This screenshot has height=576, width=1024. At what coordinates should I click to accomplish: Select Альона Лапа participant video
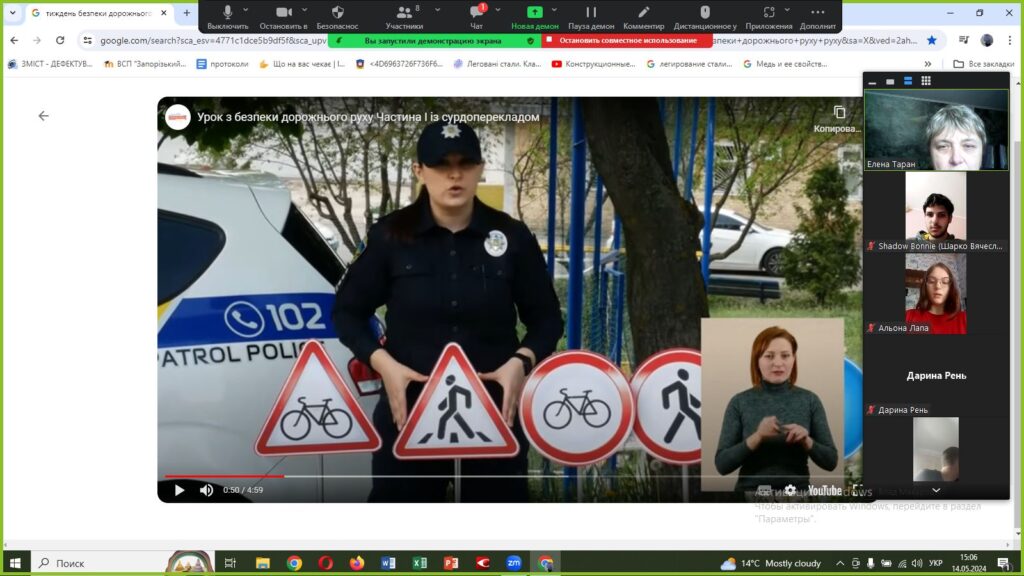[936, 294]
